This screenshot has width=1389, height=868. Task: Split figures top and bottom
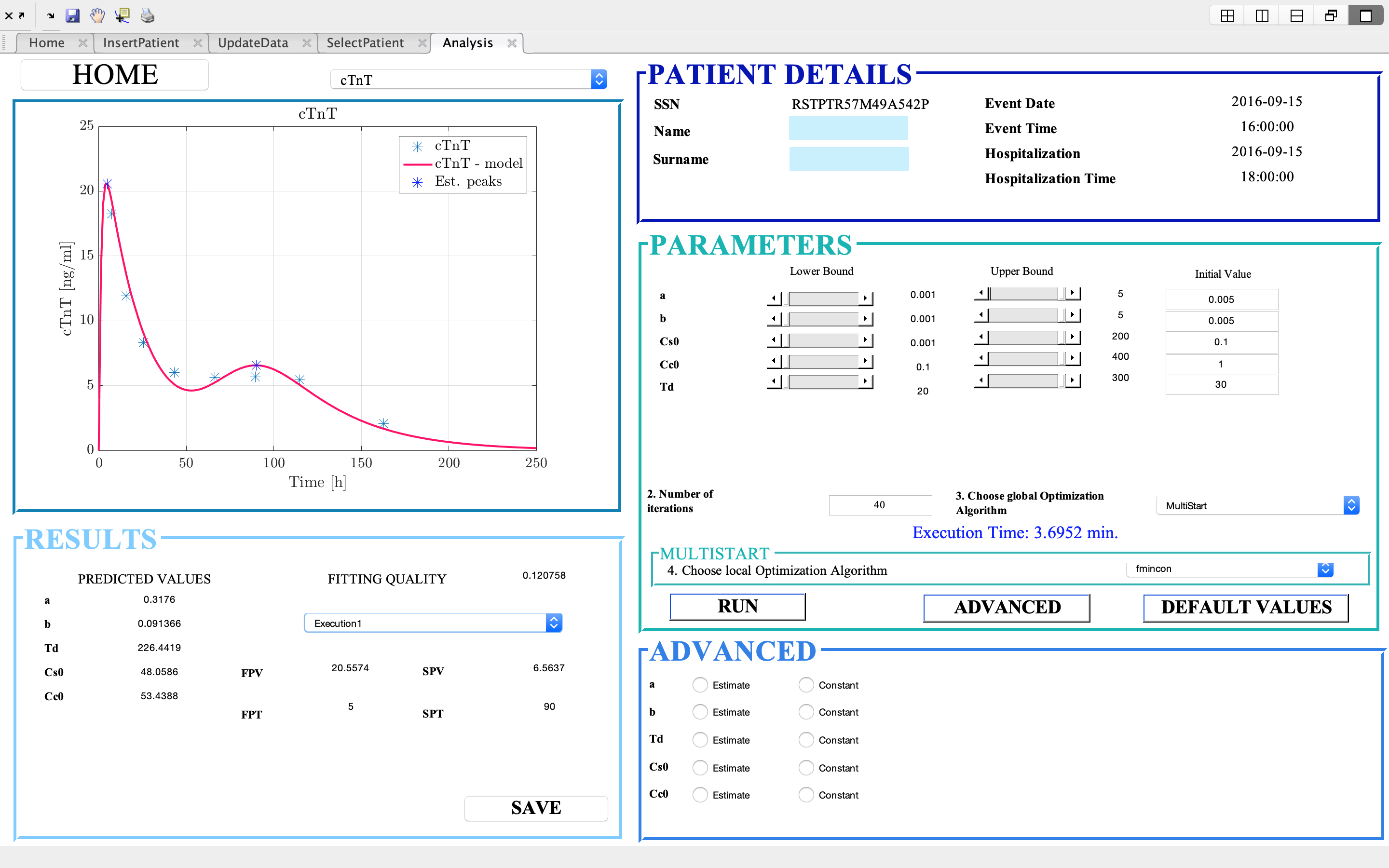1296,16
